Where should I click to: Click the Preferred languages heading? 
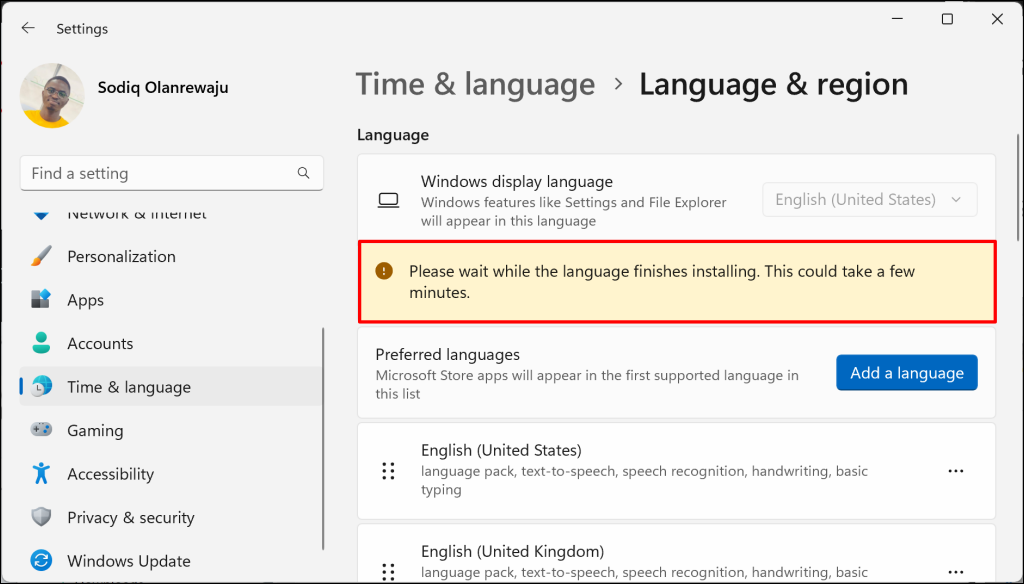(448, 355)
